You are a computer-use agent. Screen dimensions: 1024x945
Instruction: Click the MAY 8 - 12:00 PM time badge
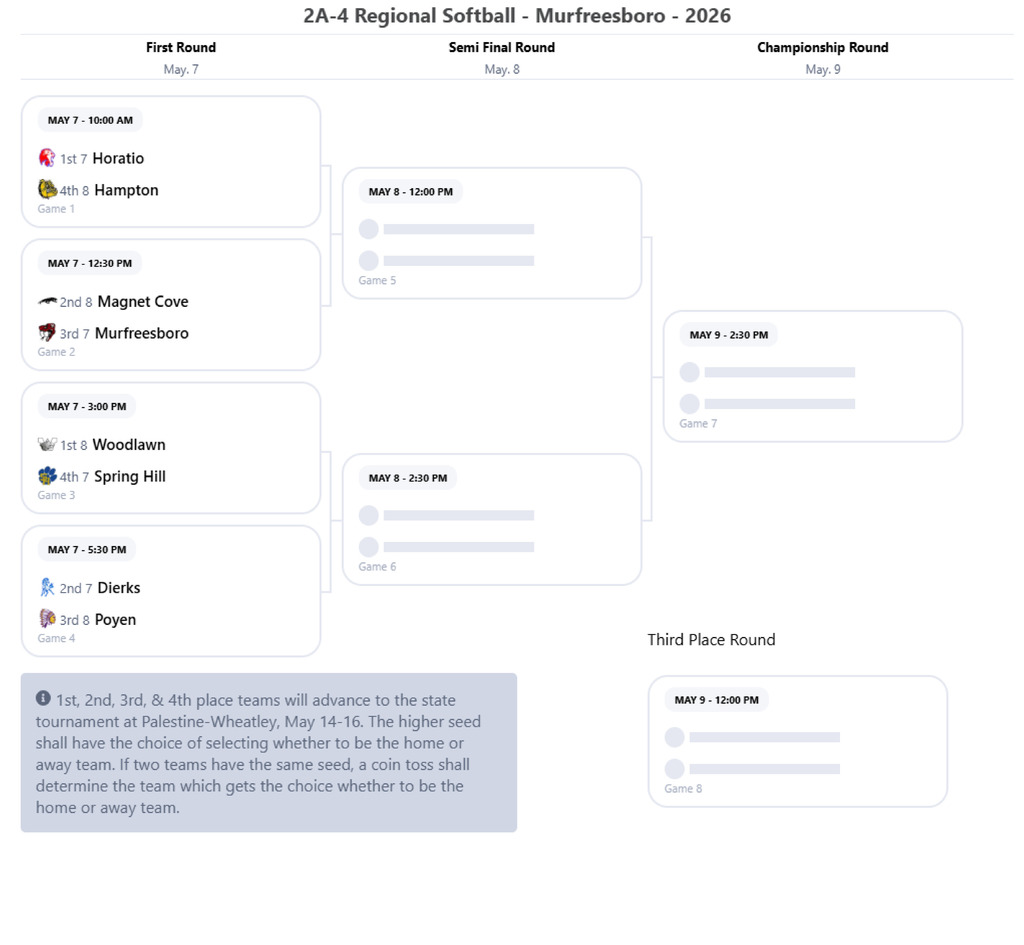pos(411,191)
